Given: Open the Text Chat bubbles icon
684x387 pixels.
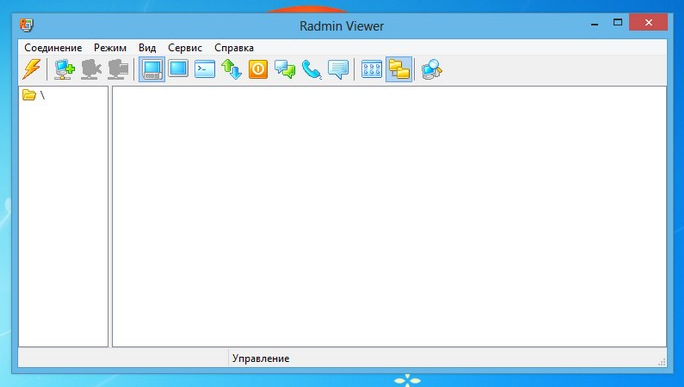Looking at the screenshot, I should [x=284, y=69].
